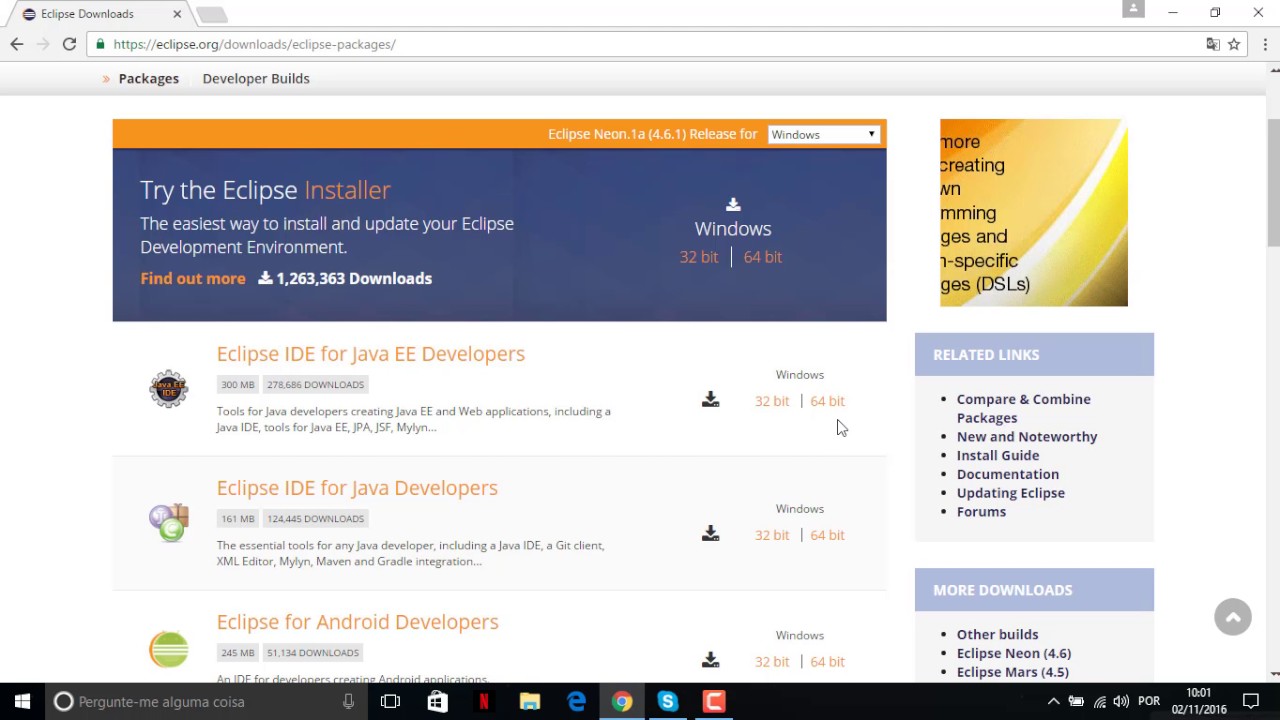Download Android Developers 32 bit
1280x720 pixels.
pyautogui.click(x=772, y=661)
